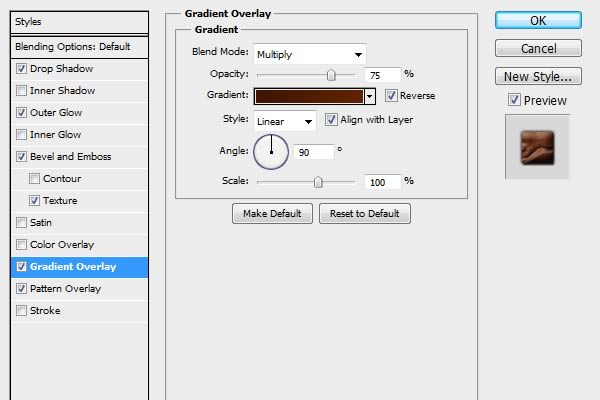Screen dimensions: 600x400
Task: Open the Pattern Overlay settings row
Action: pos(80,289)
